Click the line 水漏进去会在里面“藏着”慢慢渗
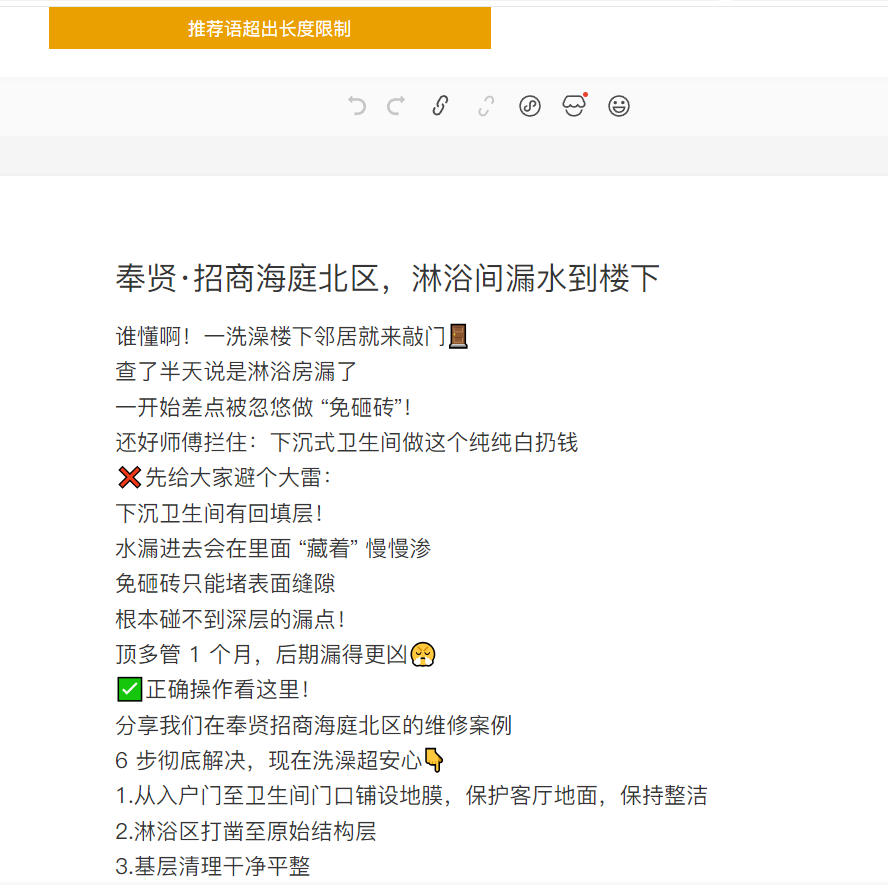 coord(273,548)
